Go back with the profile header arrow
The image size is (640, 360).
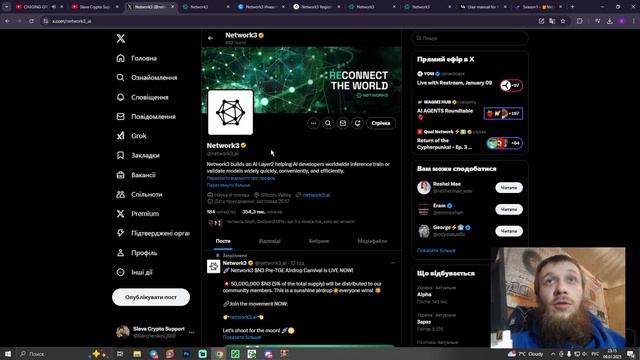[x=211, y=38]
